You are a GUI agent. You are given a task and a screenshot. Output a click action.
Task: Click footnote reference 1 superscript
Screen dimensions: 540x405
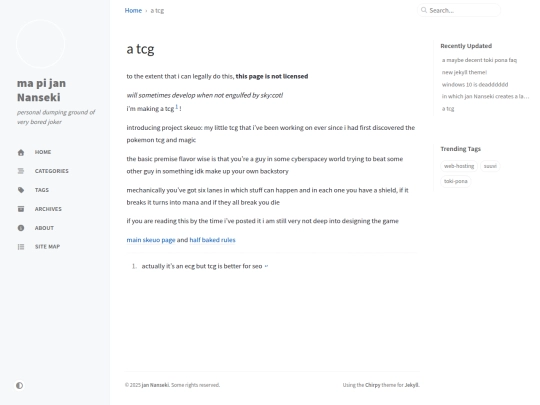point(177,107)
